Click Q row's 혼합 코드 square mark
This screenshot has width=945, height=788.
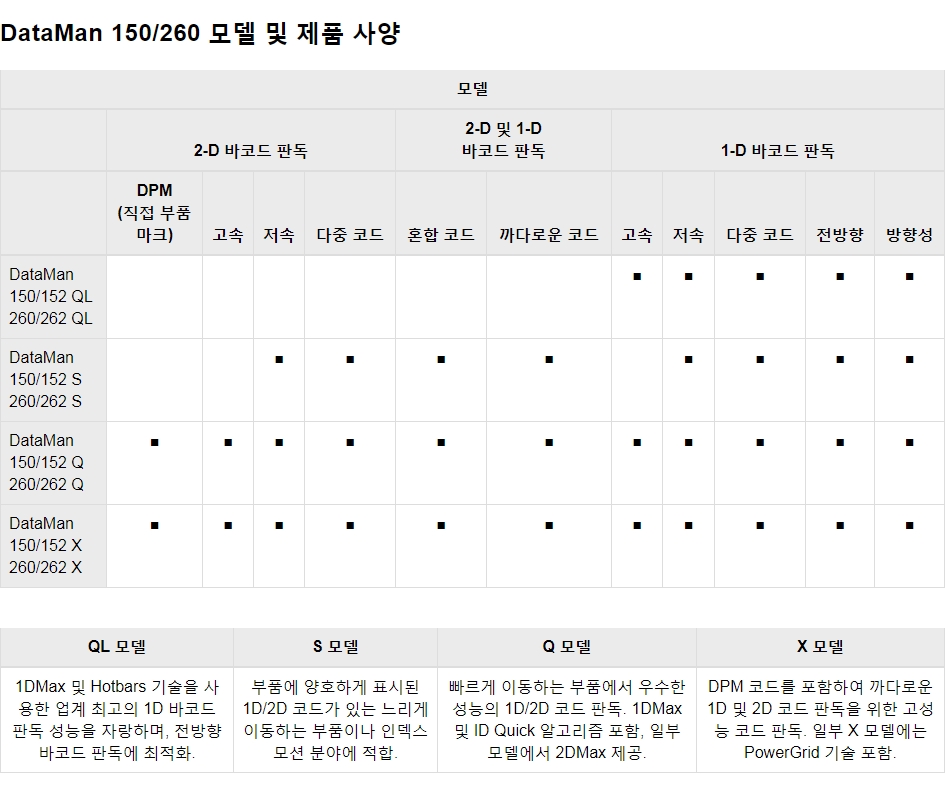(x=441, y=443)
